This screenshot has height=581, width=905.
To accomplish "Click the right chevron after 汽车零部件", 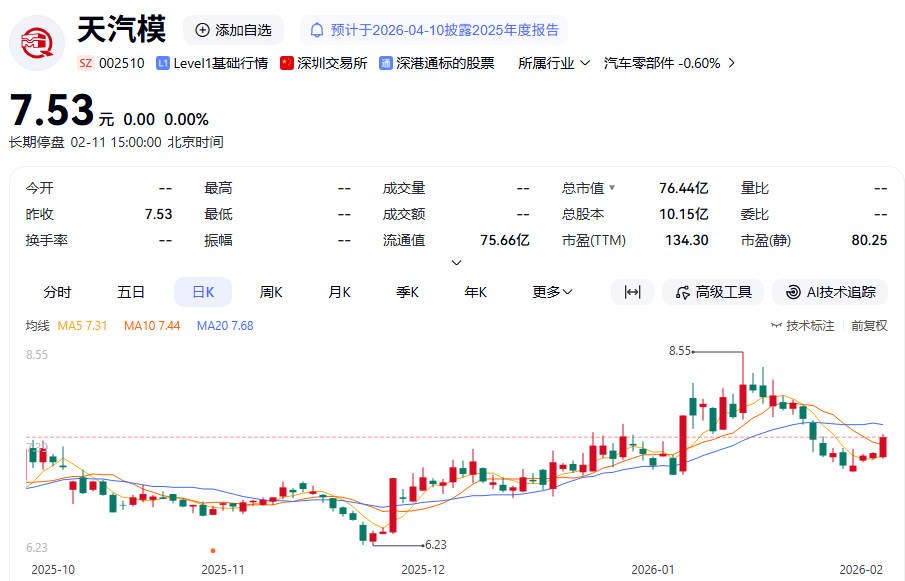I will point(732,63).
